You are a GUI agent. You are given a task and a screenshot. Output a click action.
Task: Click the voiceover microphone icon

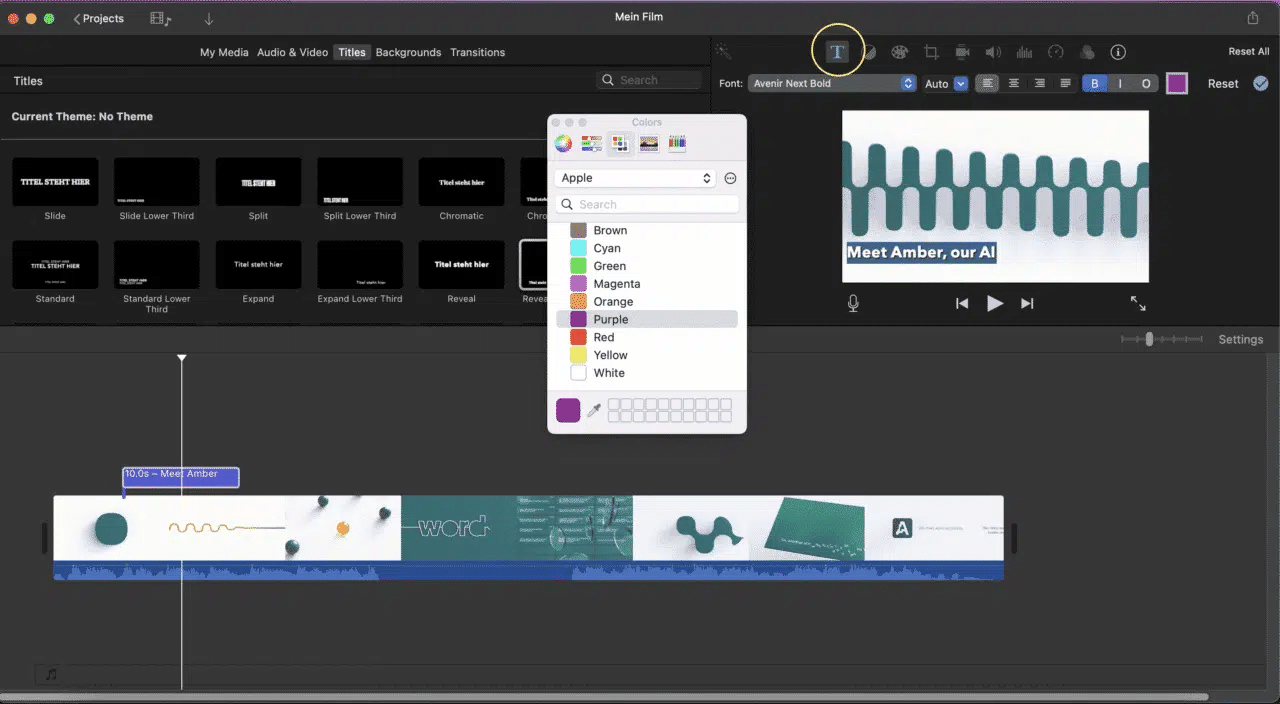pos(853,303)
